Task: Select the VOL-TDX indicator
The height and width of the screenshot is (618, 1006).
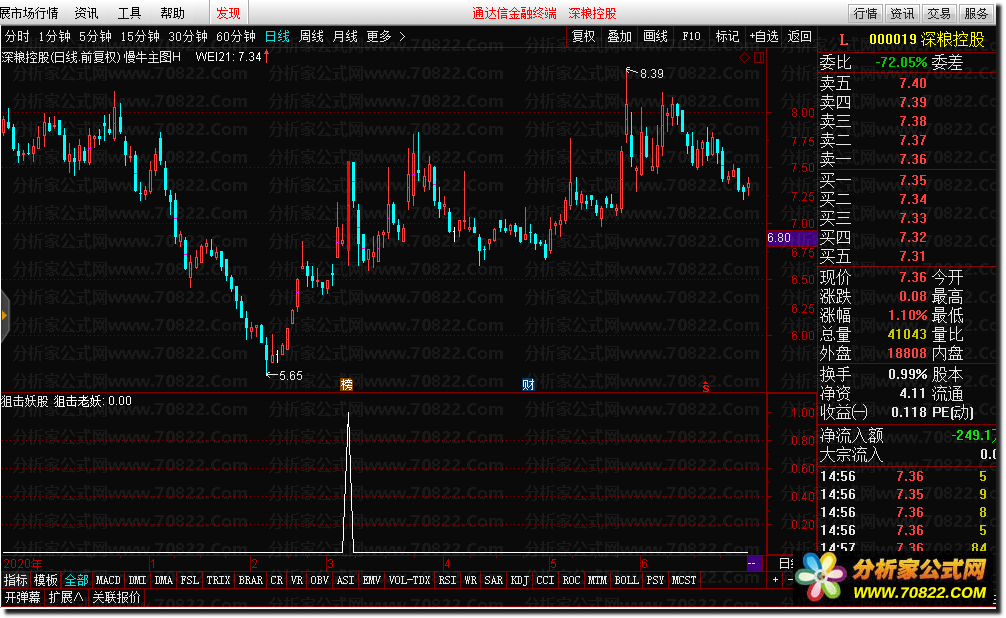Action: click(409, 580)
